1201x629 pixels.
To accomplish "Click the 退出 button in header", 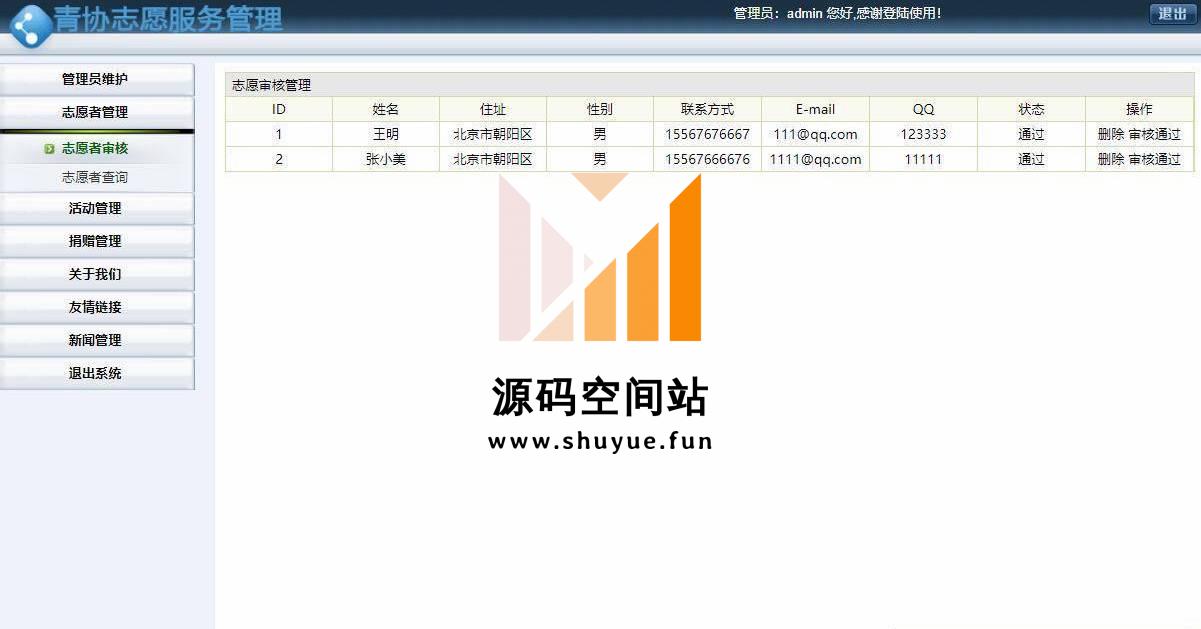I will [x=1172, y=14].
